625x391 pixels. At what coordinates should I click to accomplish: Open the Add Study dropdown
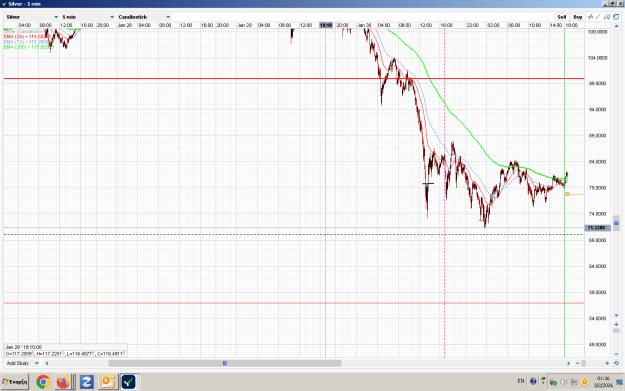tap(22, 363)
